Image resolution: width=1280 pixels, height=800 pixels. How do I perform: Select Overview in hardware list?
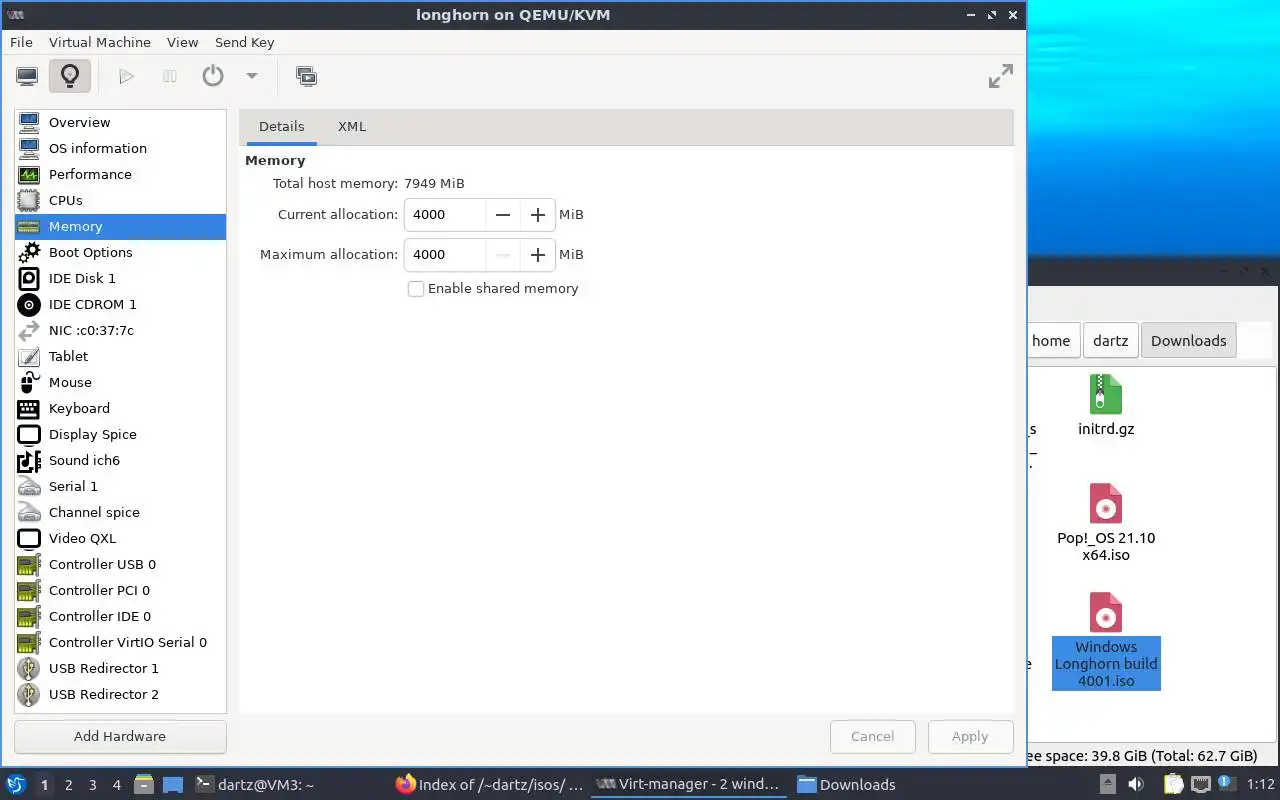[x=120, y=122]
